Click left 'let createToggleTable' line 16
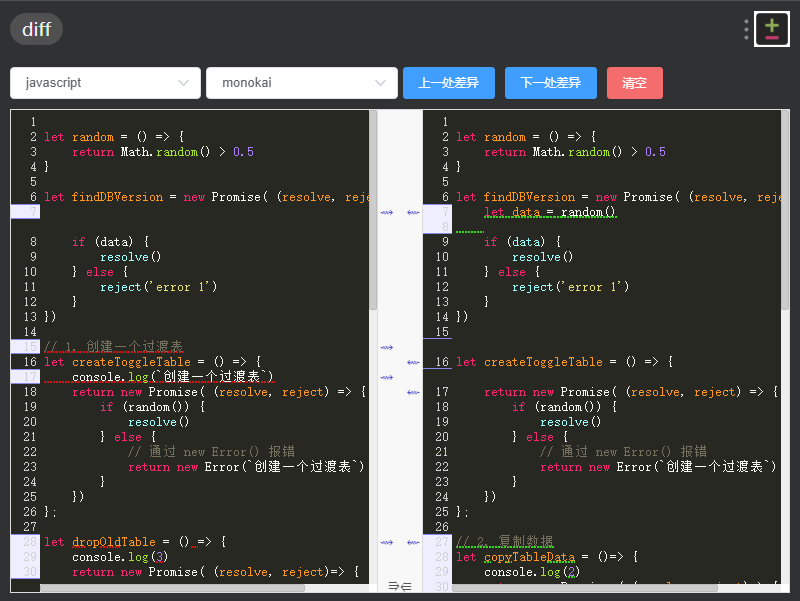 pyautogui.click(x=153, y=362)
